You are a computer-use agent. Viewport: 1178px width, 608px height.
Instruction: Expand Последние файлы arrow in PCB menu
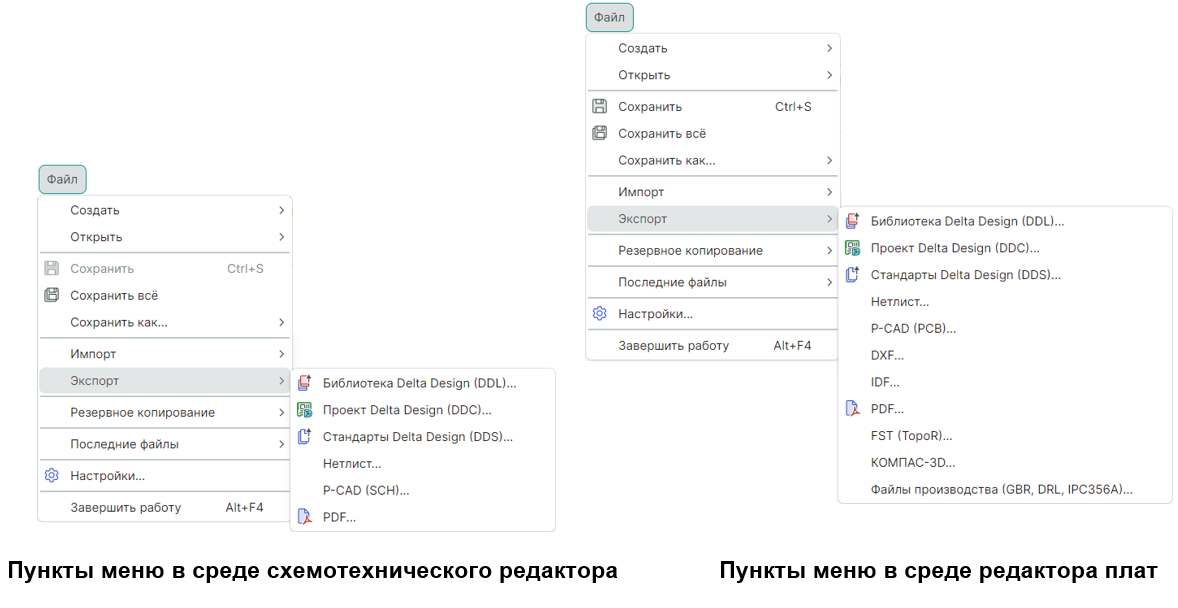pyautogui.click(x=829, y=282)
